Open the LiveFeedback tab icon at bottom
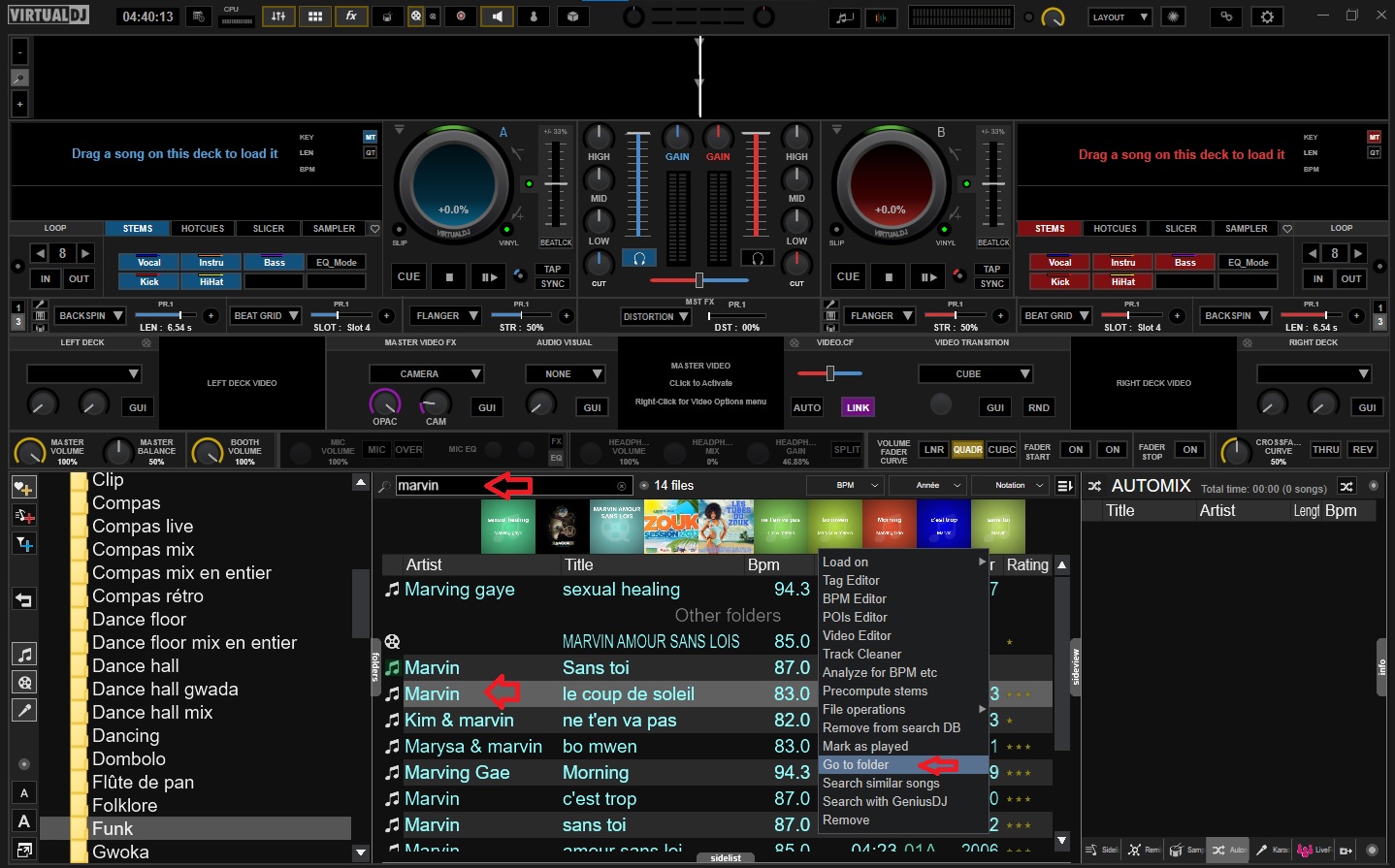This screenshot has width=1395, height=868. click(x=1313, y=850)
